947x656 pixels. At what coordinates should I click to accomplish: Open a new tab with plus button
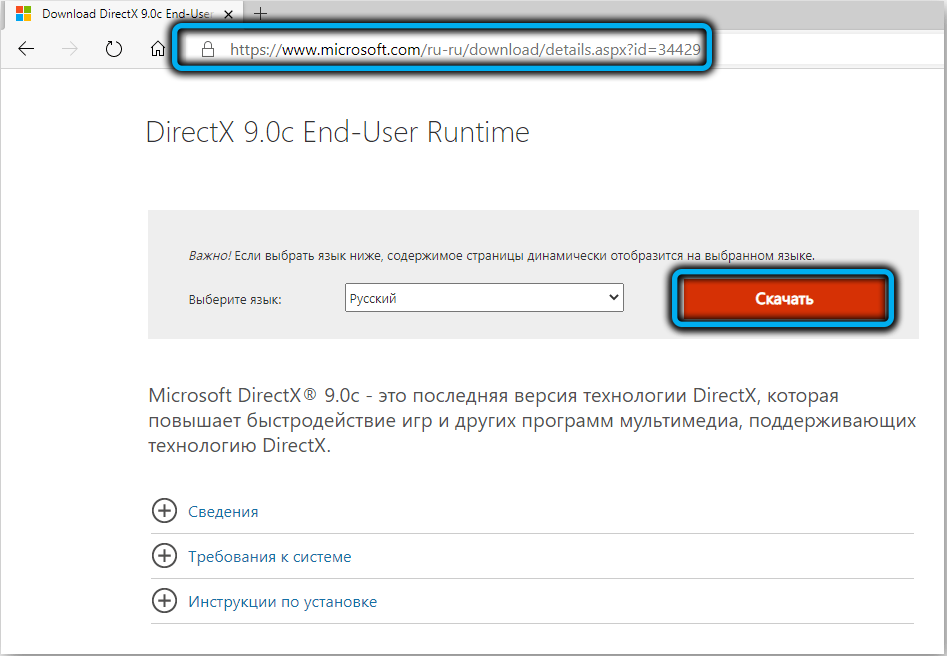pos(261,14)
